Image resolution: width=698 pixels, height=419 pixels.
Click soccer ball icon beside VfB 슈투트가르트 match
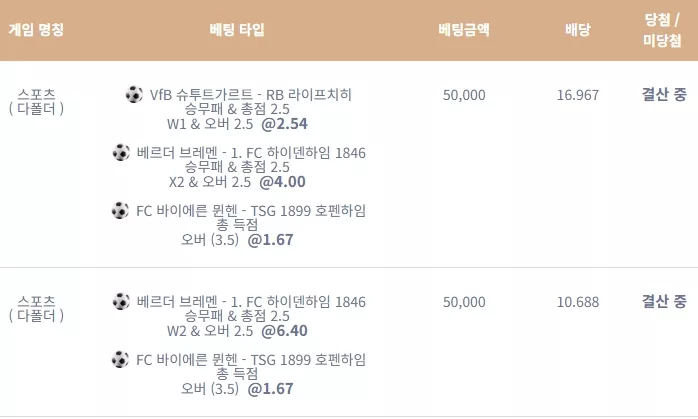pyautogui.click(x=134, y=94)
